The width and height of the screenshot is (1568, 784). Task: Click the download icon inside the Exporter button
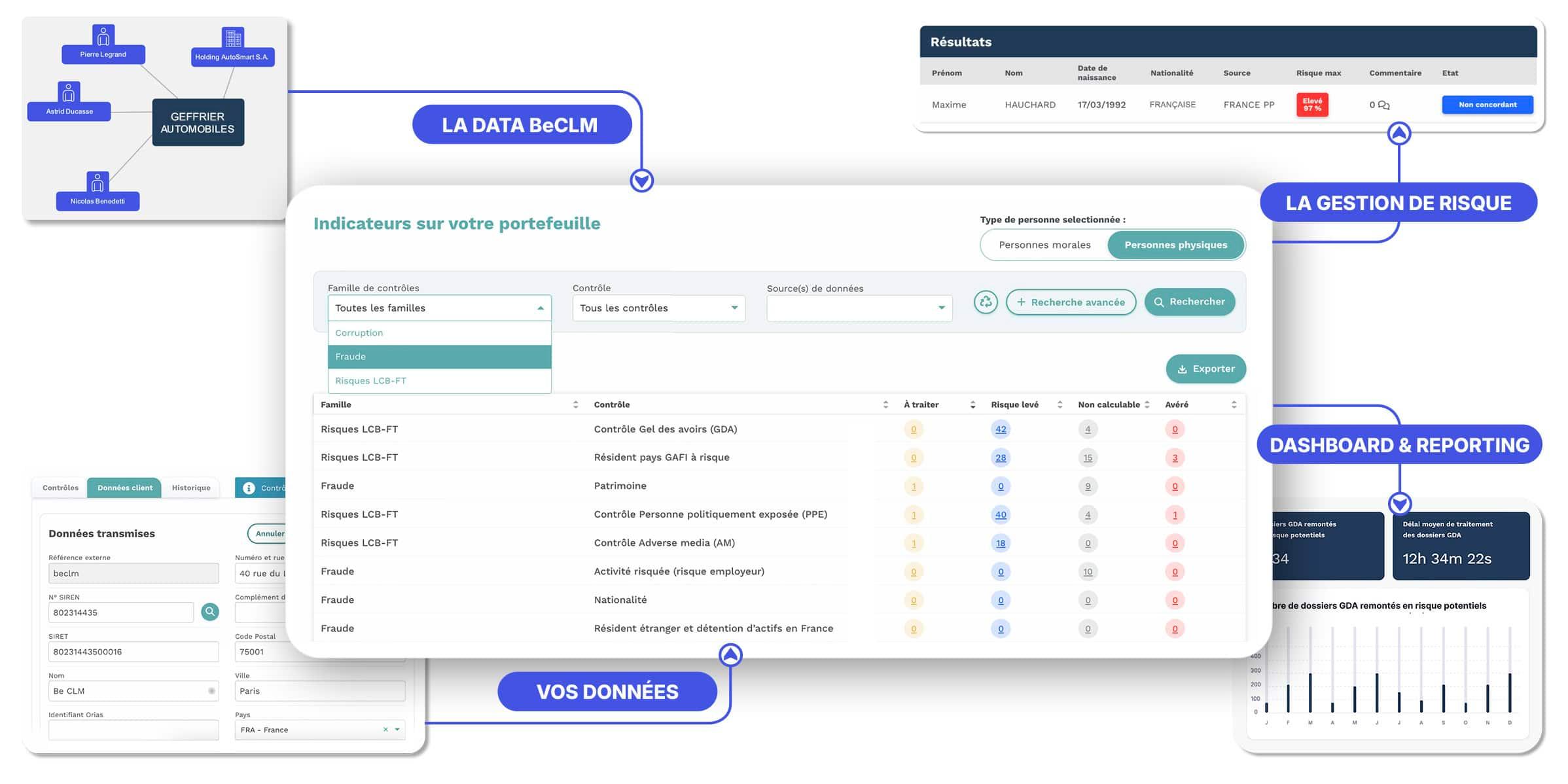tap(1183, 368)
